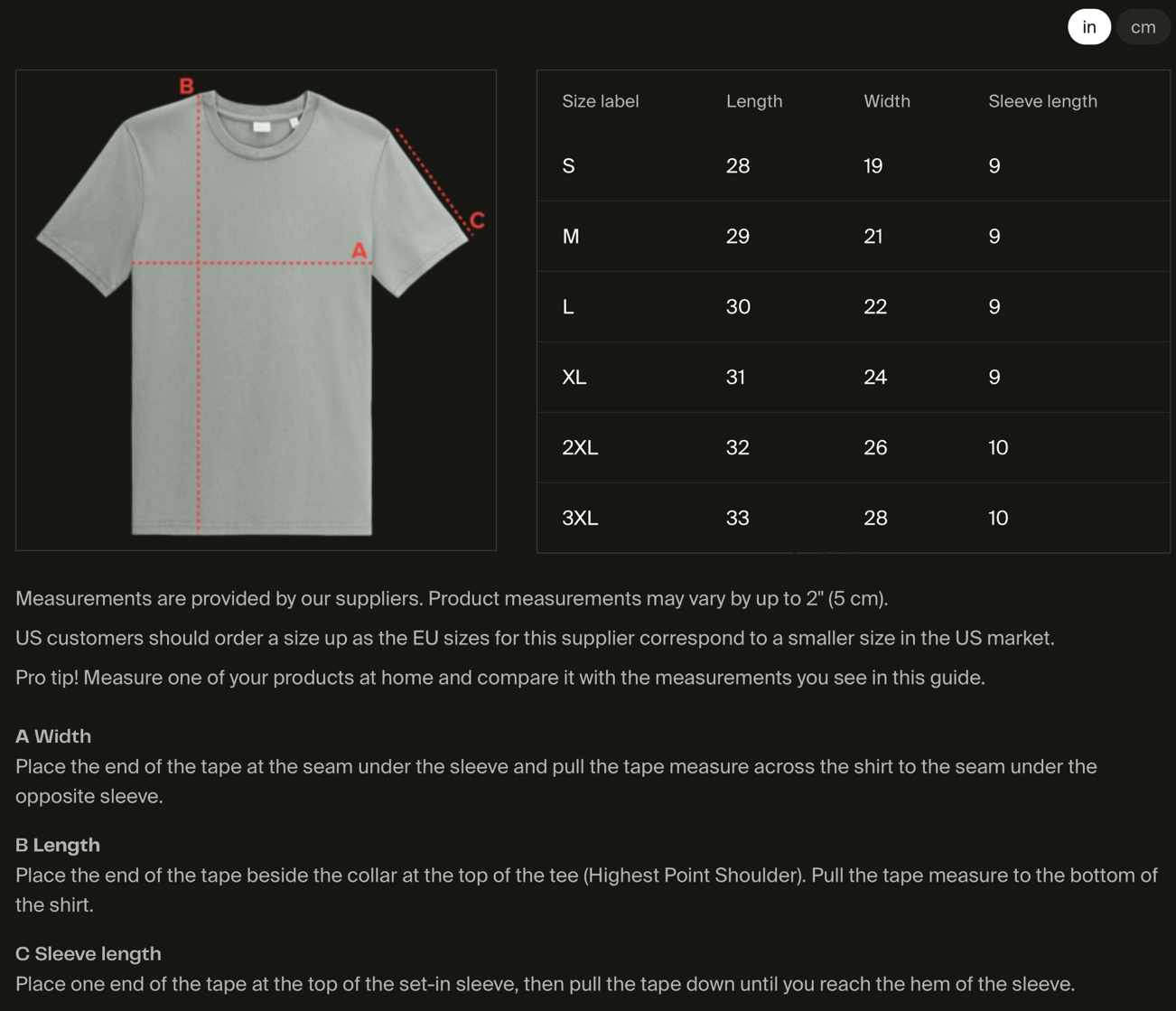Select the "in" inches unit option
The width and height of the screenshot is (1176, 1011).
coord(1089,27)
